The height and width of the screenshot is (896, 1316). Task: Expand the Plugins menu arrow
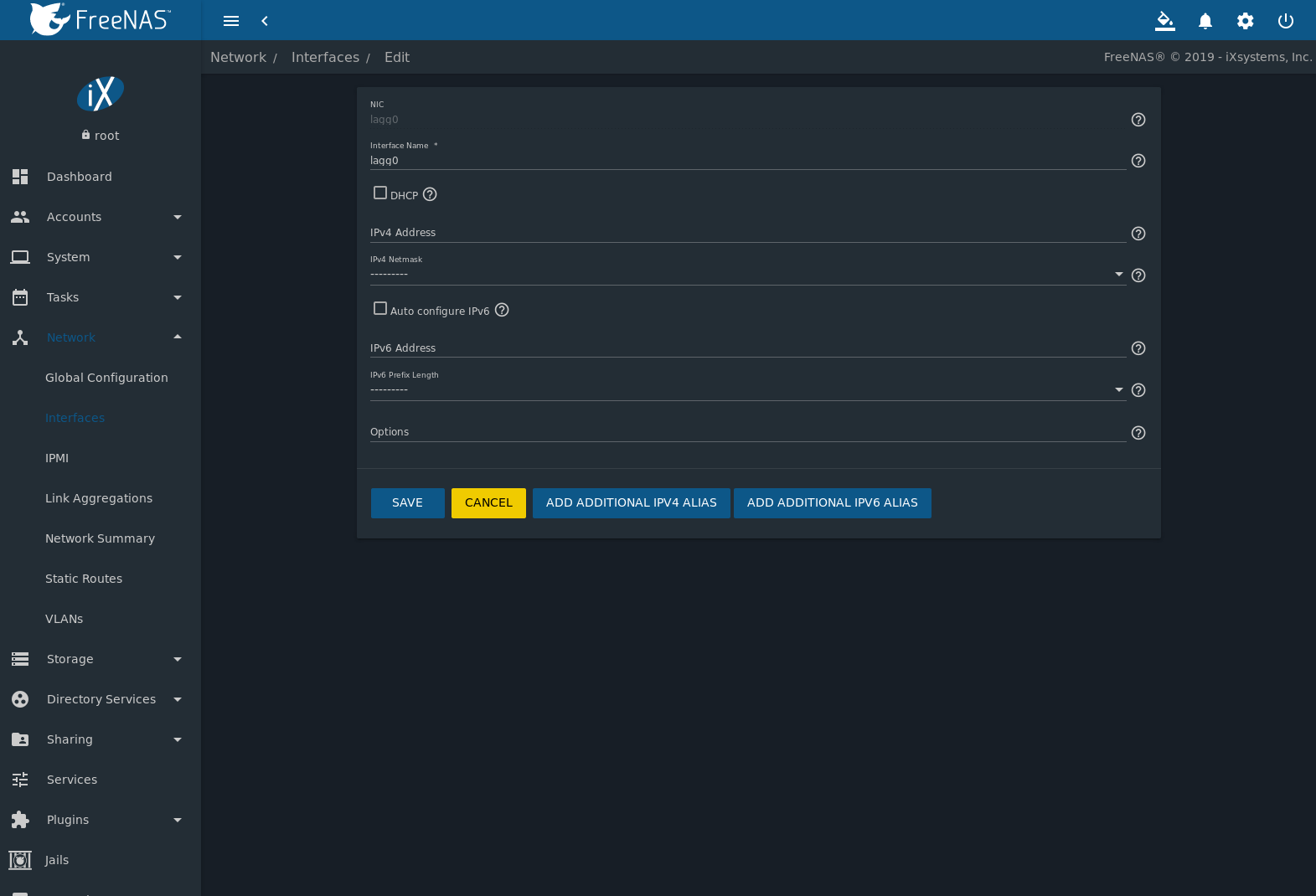[x=178, y=820]
